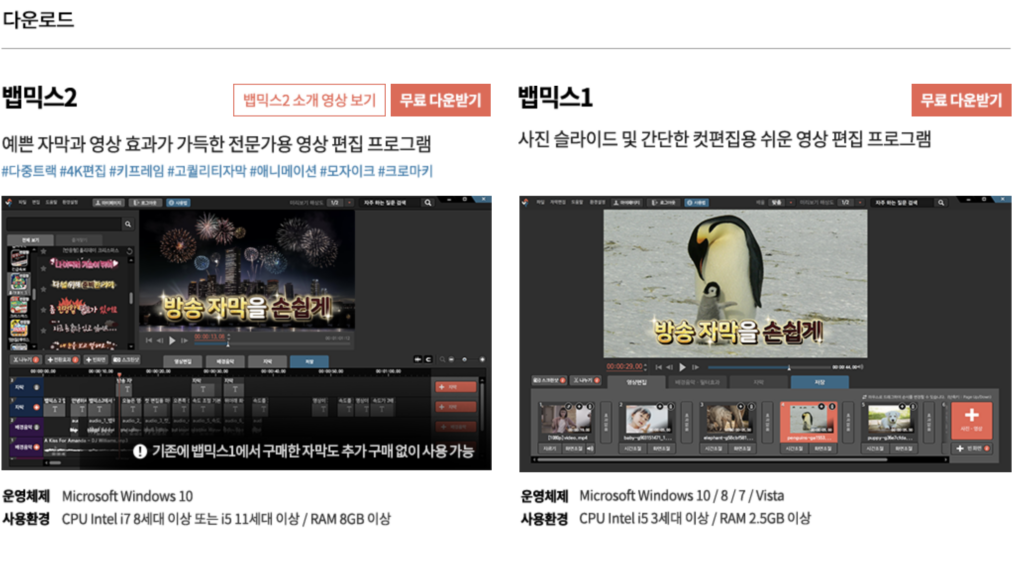Viewport: 1024px width, 562px height.
Task: Play the preview in 뱁믹스2 screenshot
Action: (172, 341)
